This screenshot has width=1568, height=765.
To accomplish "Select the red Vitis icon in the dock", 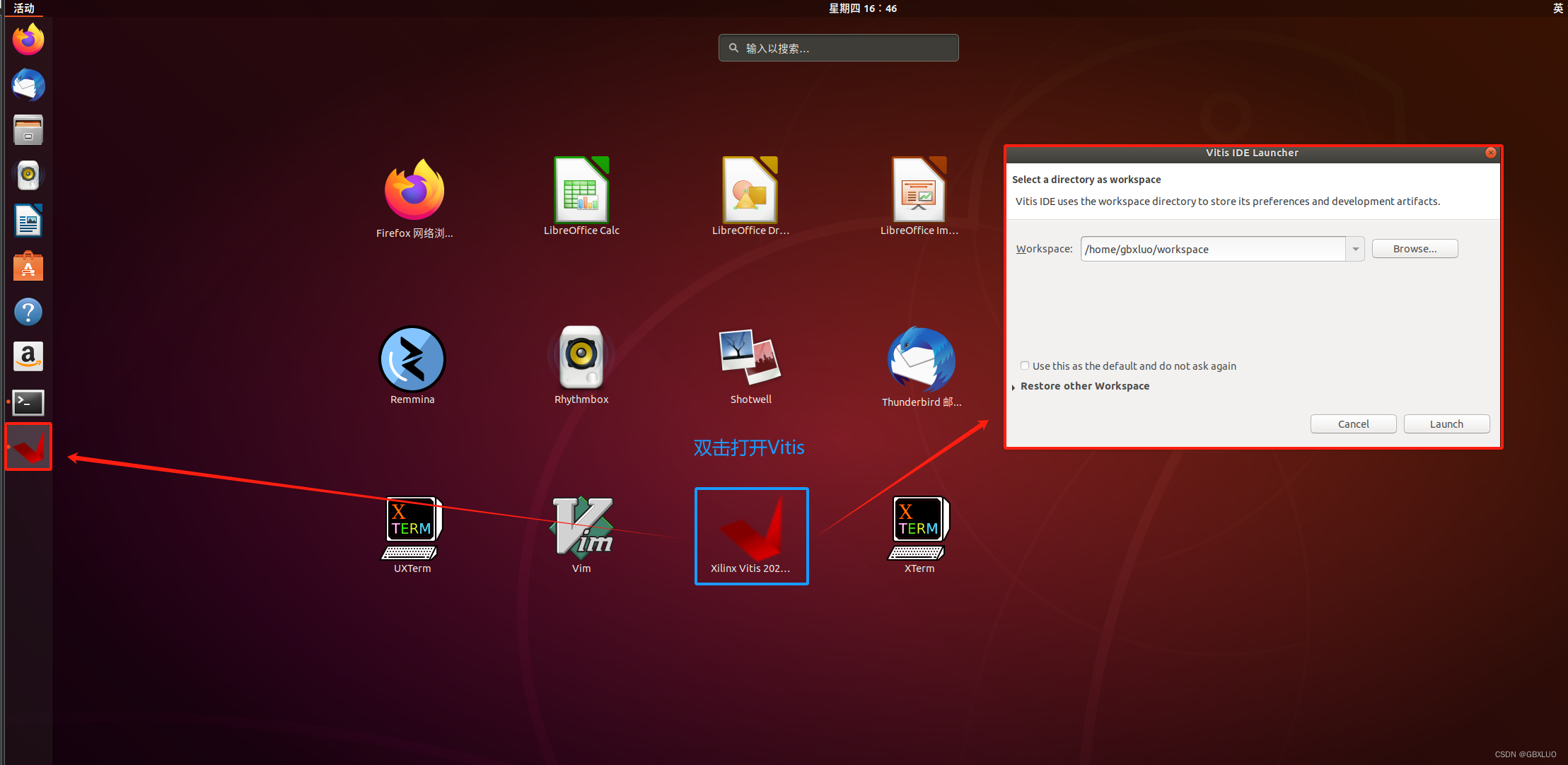I will pyautogui.click(x=28, y=446).
